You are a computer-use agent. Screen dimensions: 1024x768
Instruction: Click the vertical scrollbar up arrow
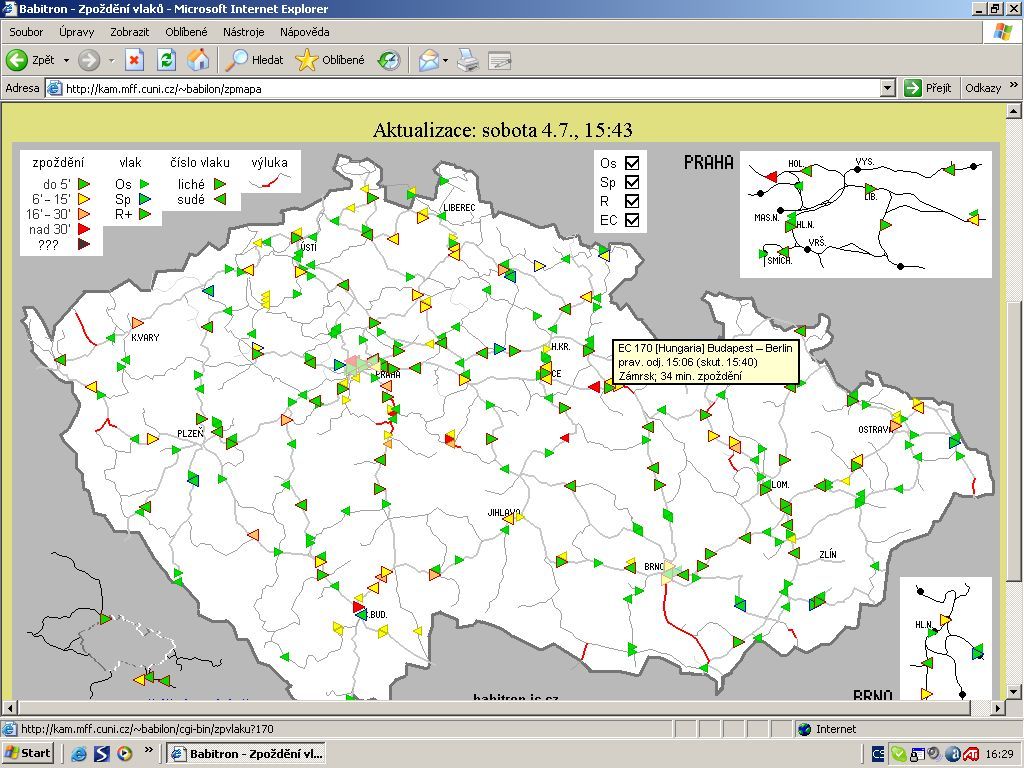tap(1013, 111)
